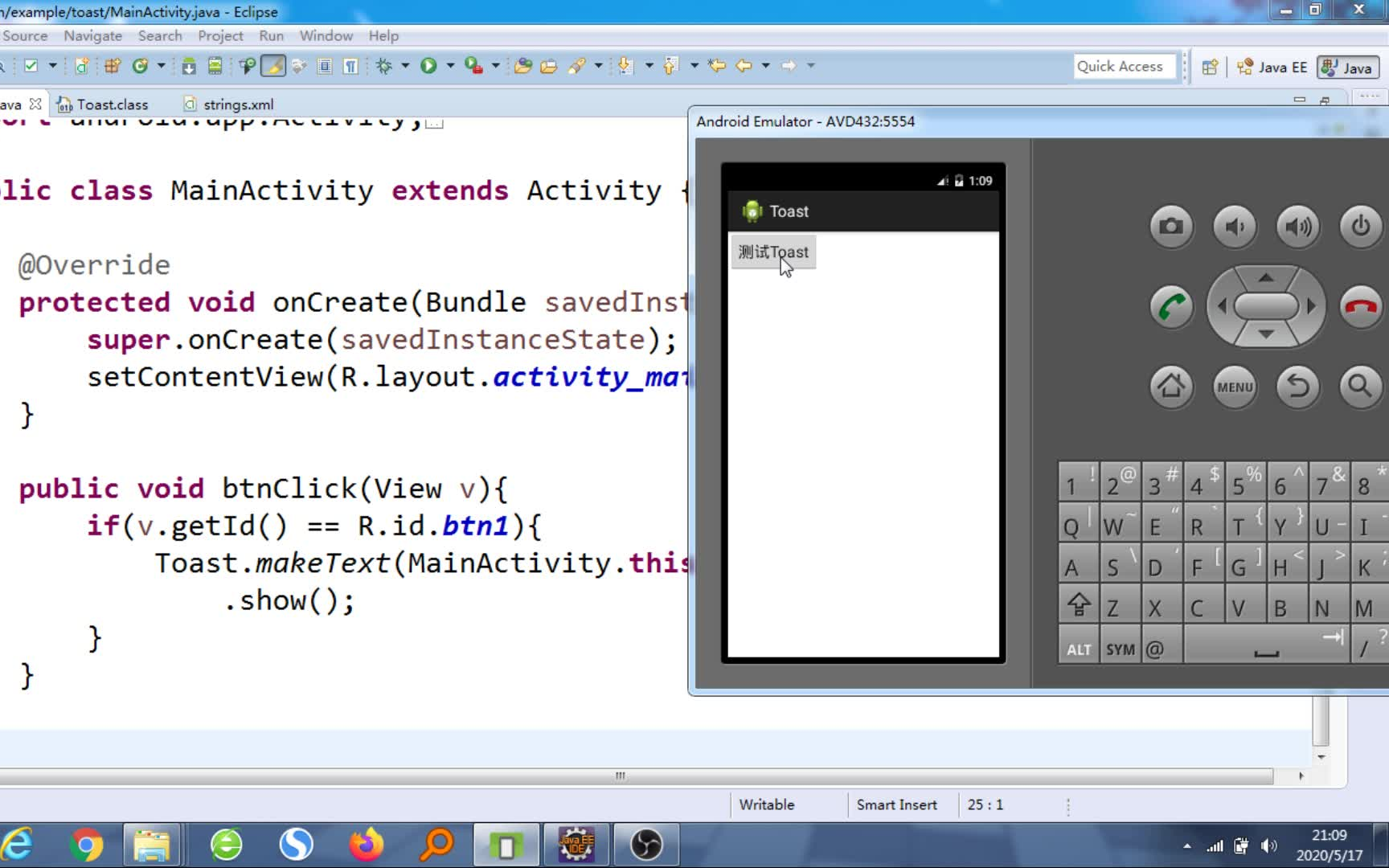Click the Open Type icon
1389x868 pixels.
pyautogui.click(x=522, y=66)
